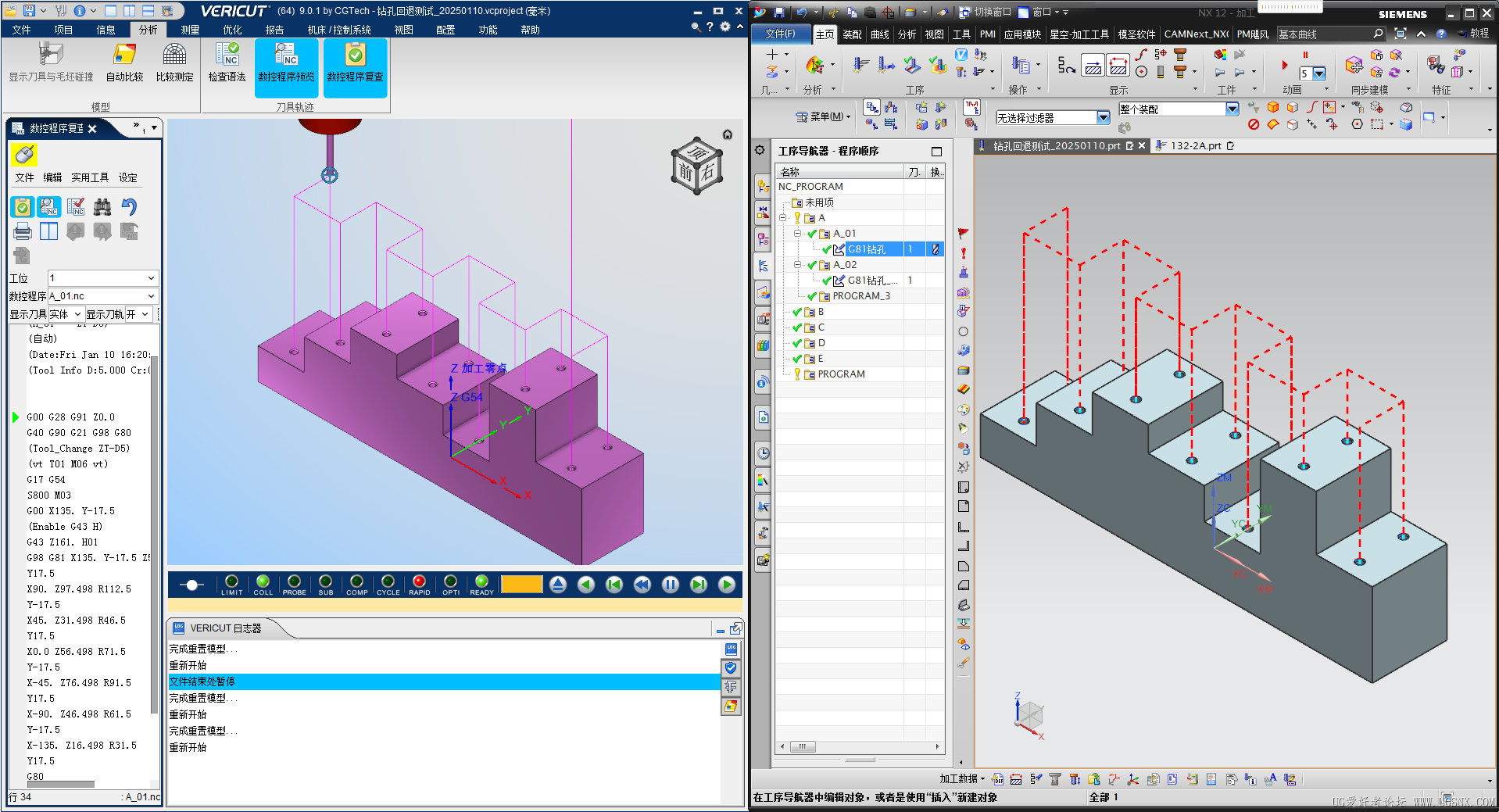
Task: Click the NC checkmark icon in NC review panel
Action: click(76, 207)
